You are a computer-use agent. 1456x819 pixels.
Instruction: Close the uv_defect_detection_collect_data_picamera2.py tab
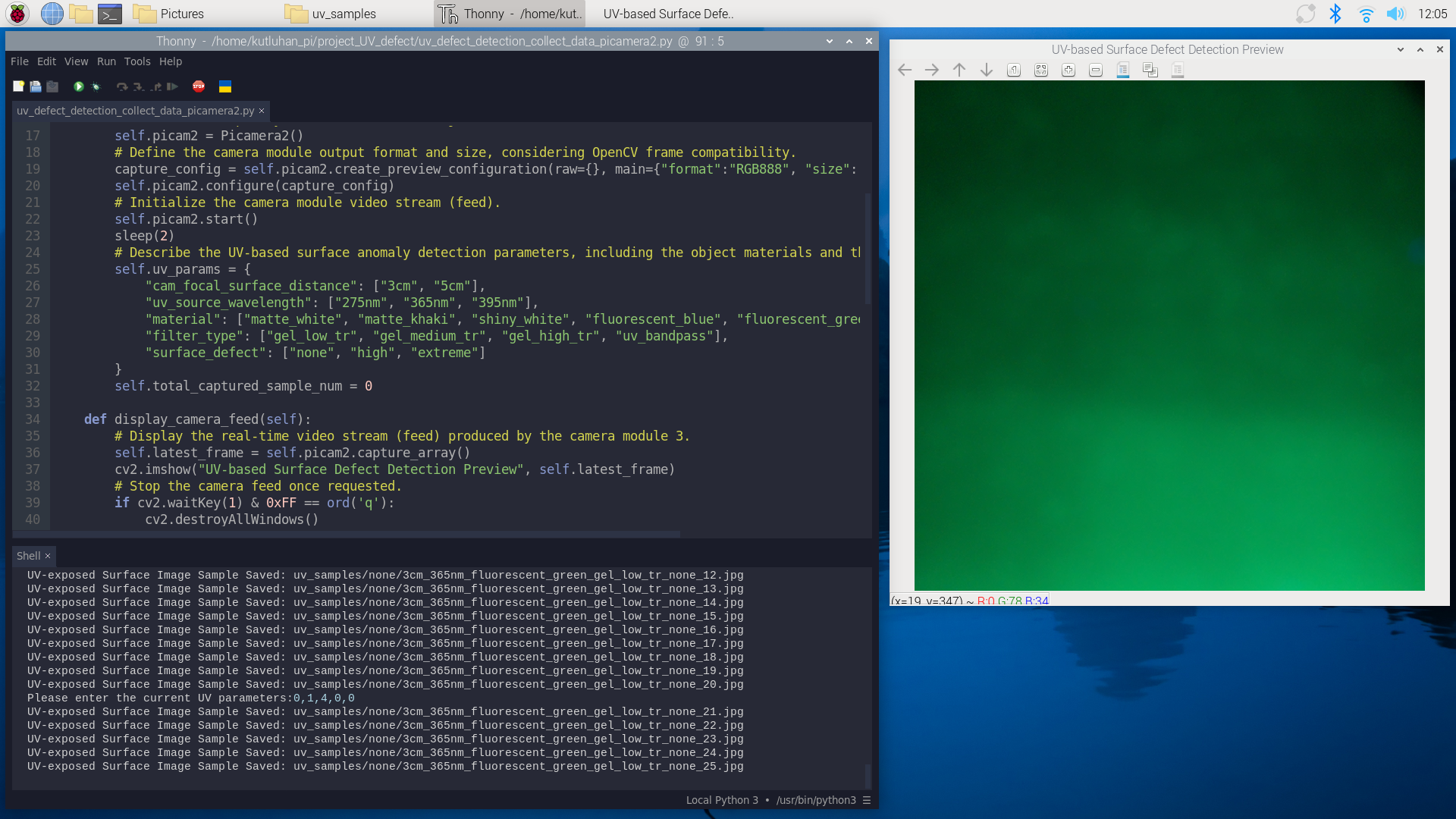[262, 111]
